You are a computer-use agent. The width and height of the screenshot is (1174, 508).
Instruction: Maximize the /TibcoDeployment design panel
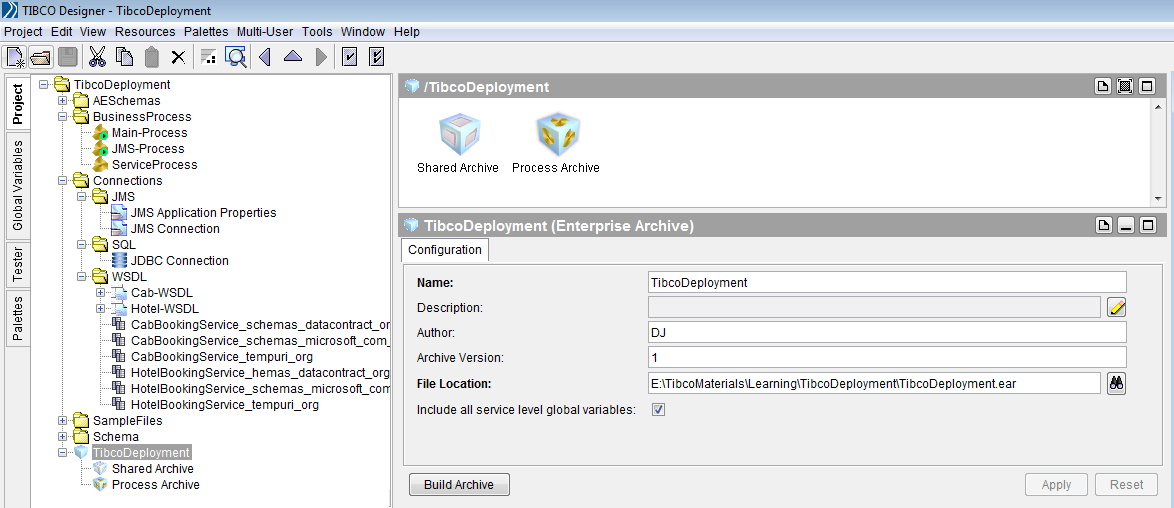pos(1146,87)
